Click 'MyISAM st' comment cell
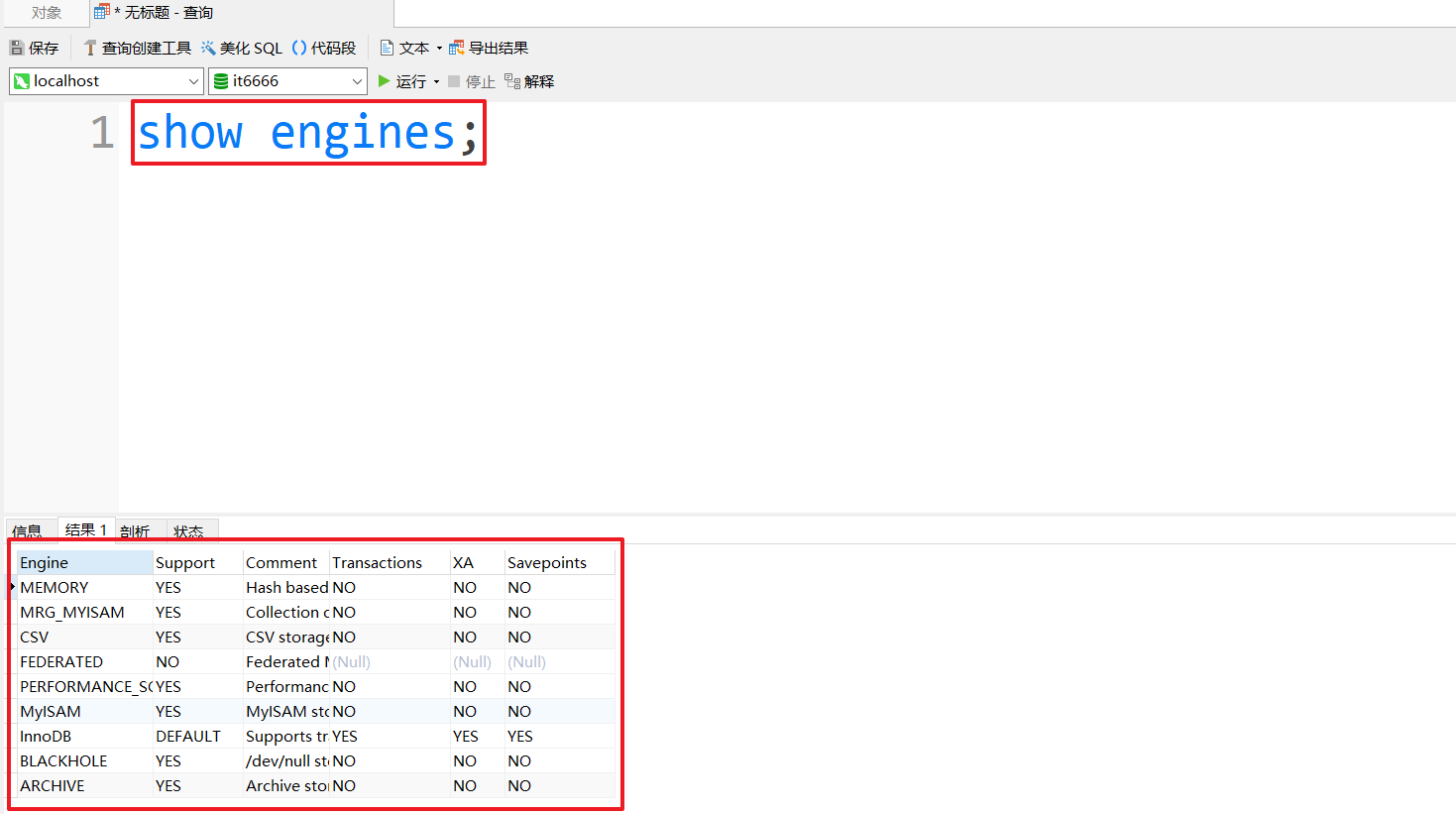This screenshot has width=1456, height=814. tap(286, 711)
